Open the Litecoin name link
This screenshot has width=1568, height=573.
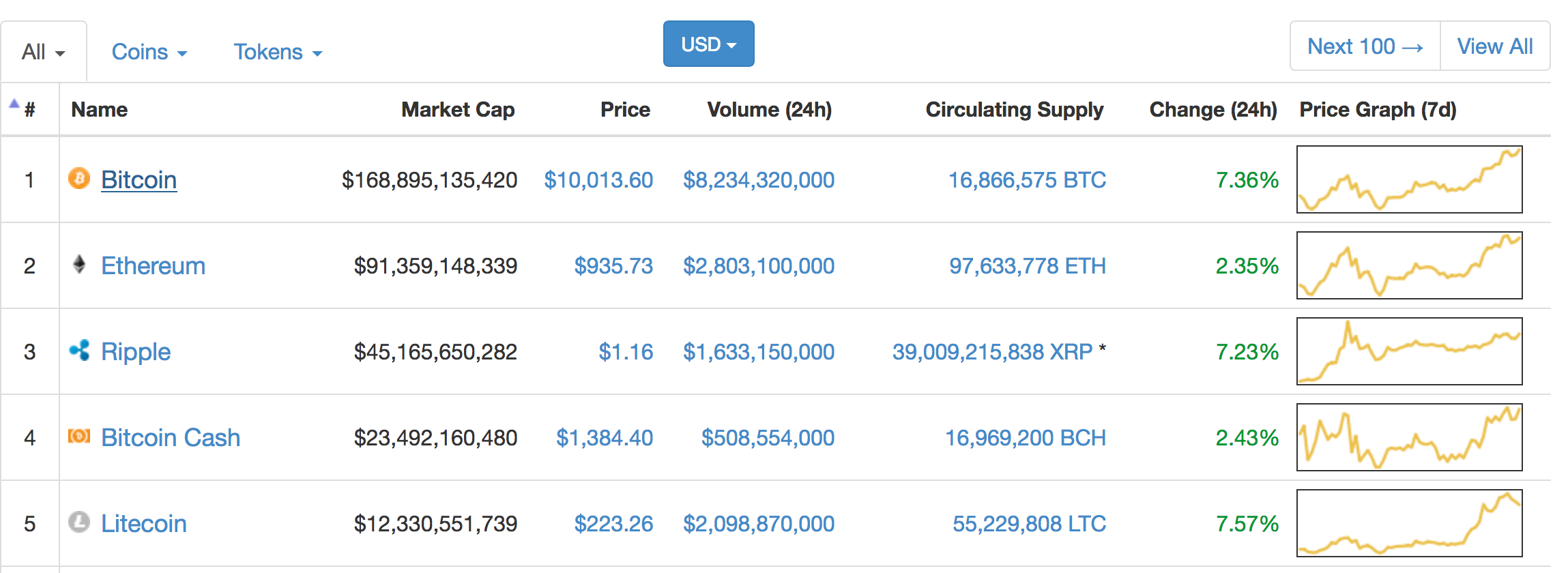click(143, 524)
